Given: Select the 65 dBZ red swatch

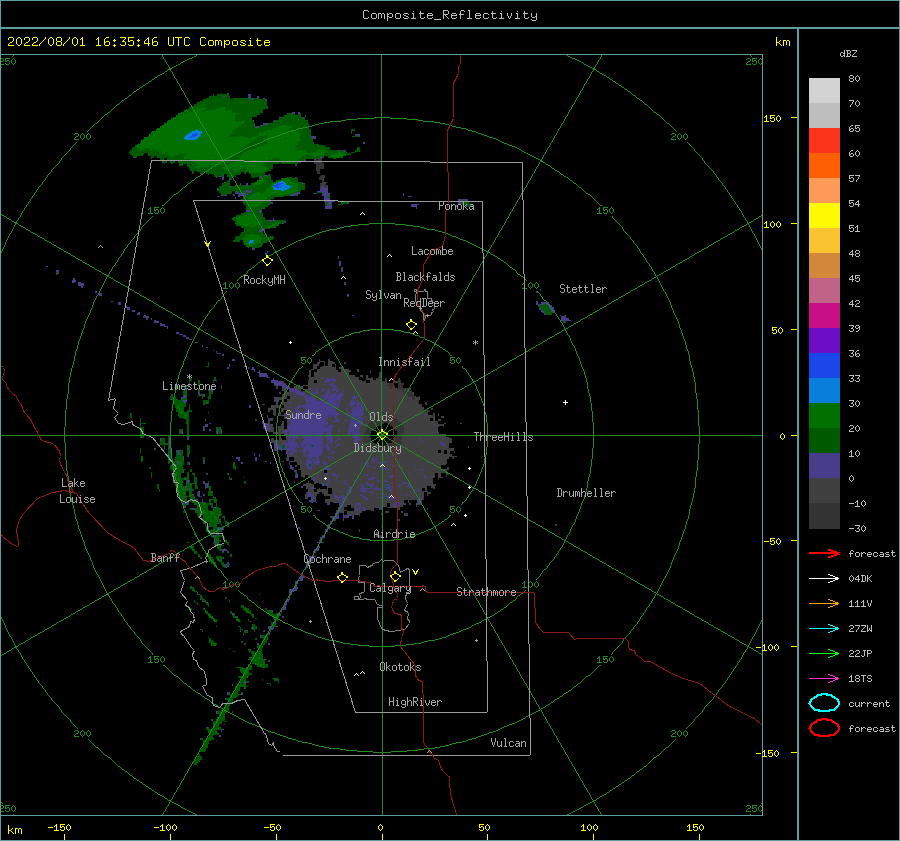Looking at the screenshot, I should click(824, 141).
